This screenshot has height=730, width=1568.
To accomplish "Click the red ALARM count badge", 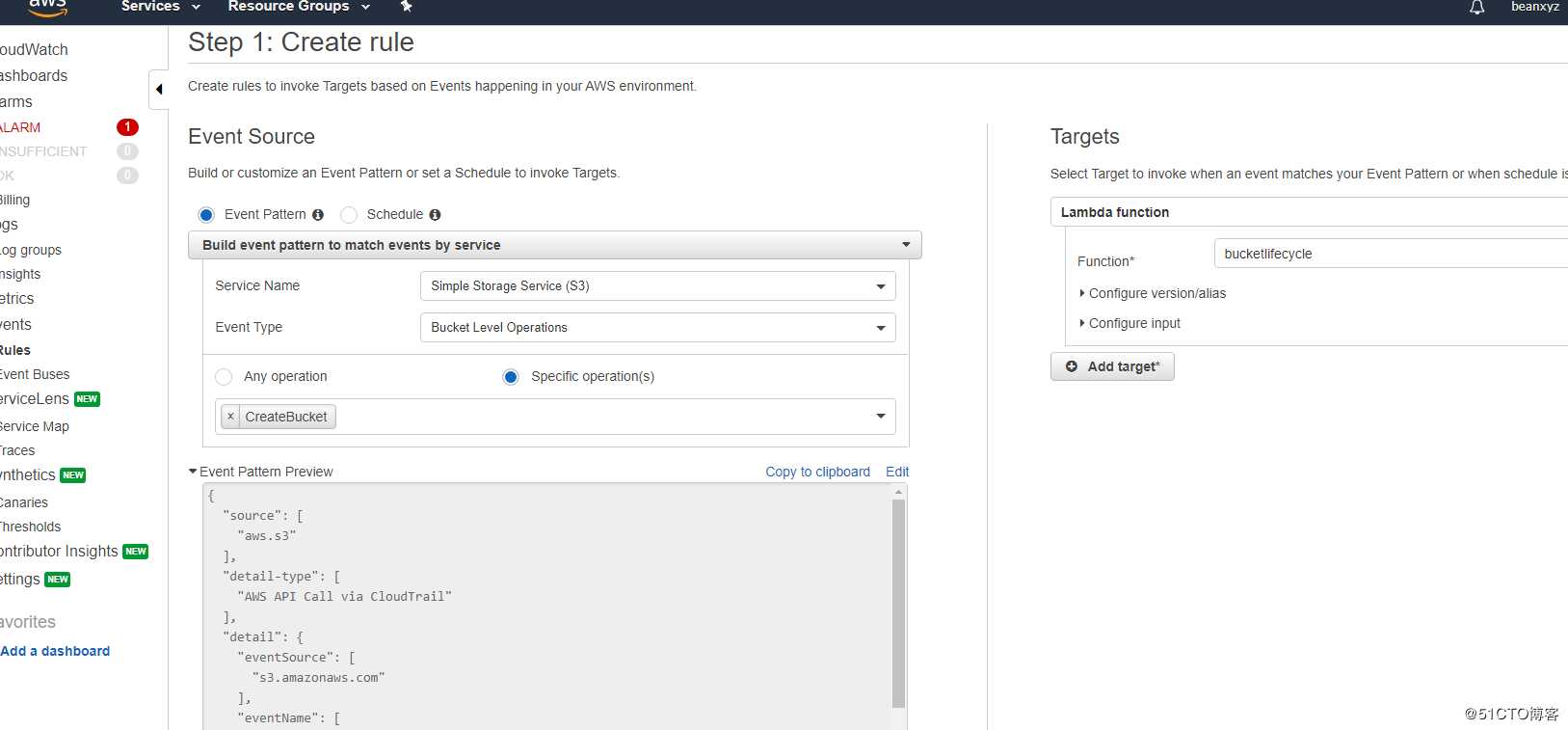I will 127,127.
